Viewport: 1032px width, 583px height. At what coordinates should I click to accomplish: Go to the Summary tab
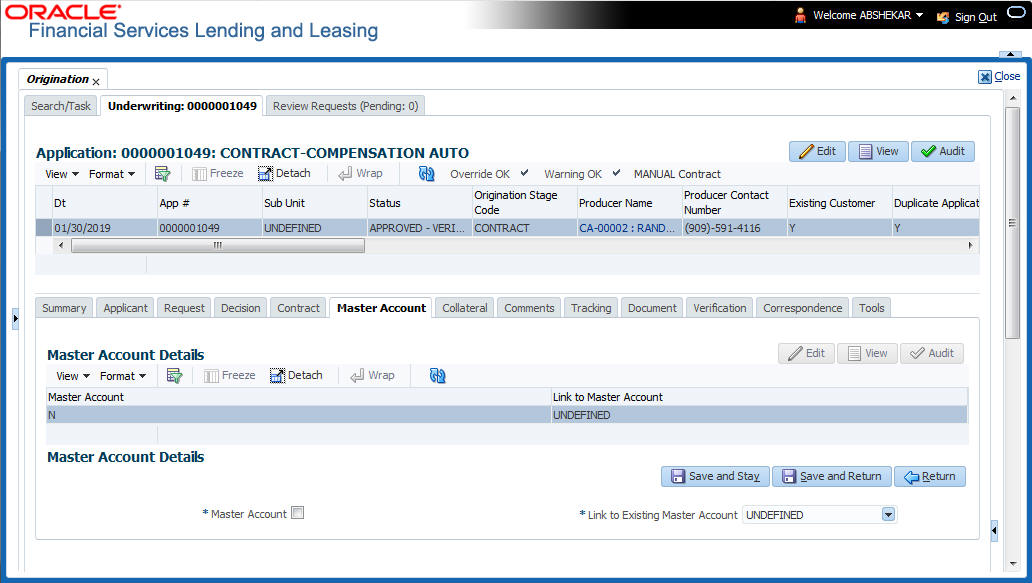pyautogui.click(x=64, y=308)
